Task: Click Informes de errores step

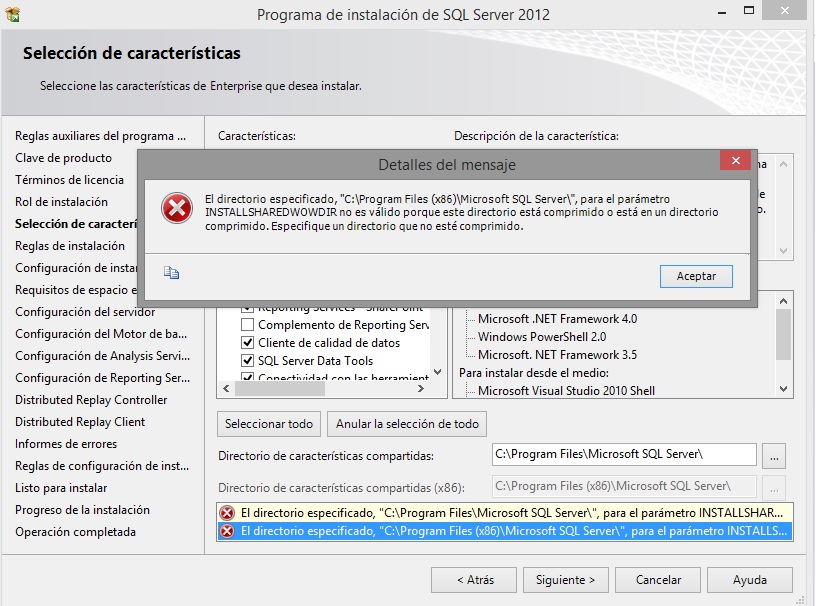Action: 66,444
